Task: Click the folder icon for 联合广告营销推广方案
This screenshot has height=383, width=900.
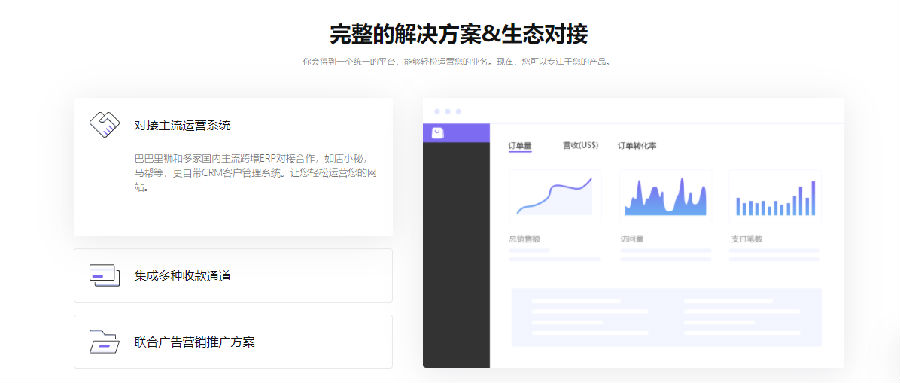Action: coord(104,342)
